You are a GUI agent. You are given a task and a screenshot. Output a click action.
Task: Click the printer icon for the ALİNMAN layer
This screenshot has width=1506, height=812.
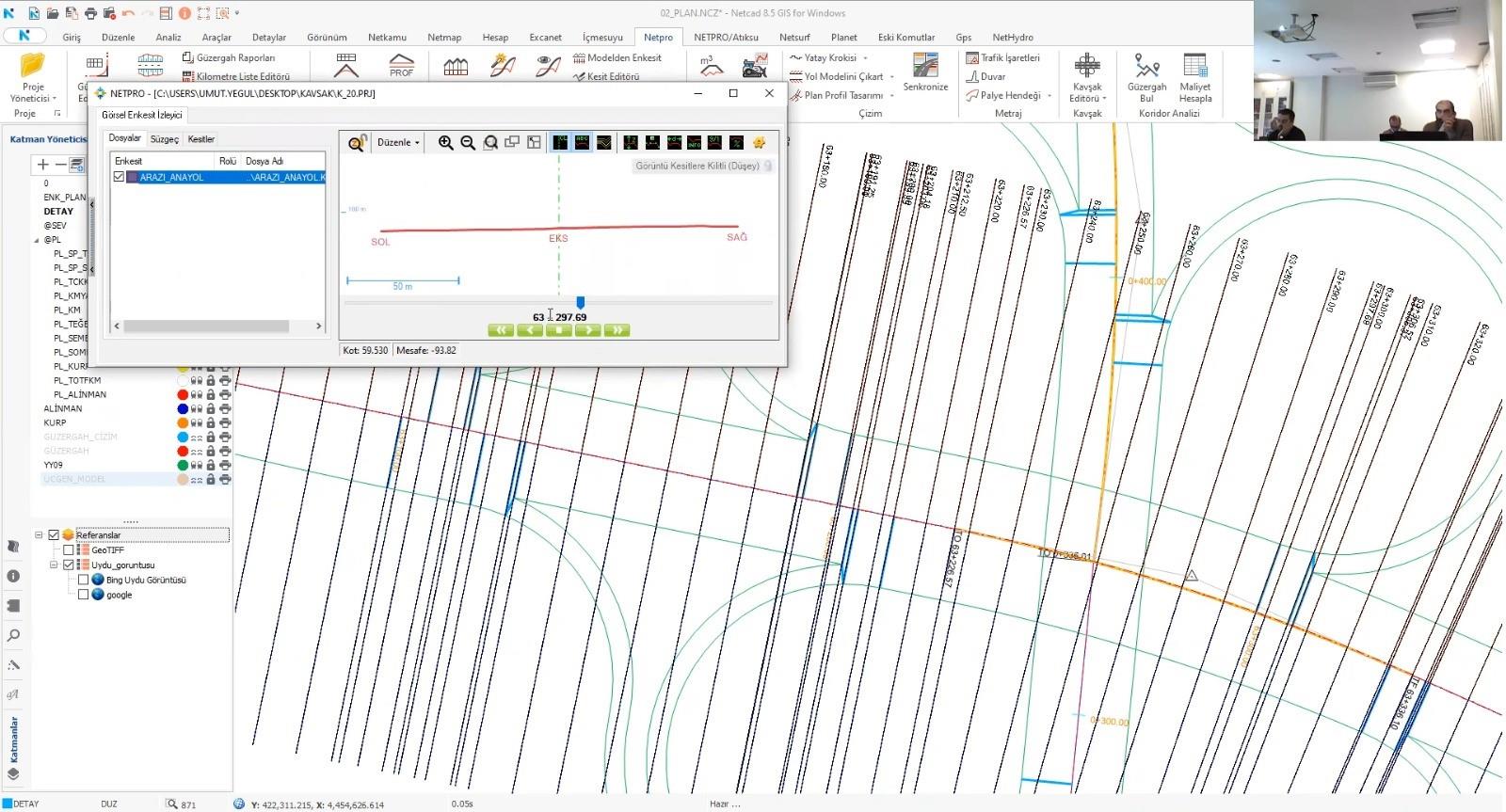(x=225, y=408)
